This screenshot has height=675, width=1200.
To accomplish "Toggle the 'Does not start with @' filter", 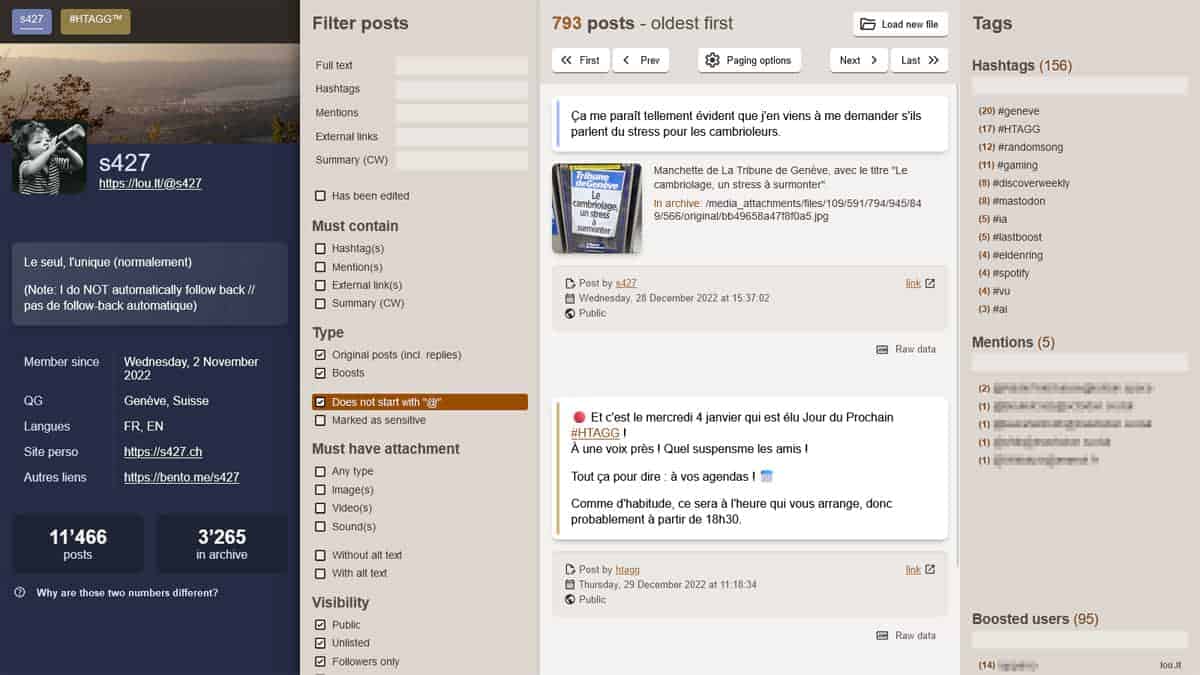I will [x=319, y=401].
